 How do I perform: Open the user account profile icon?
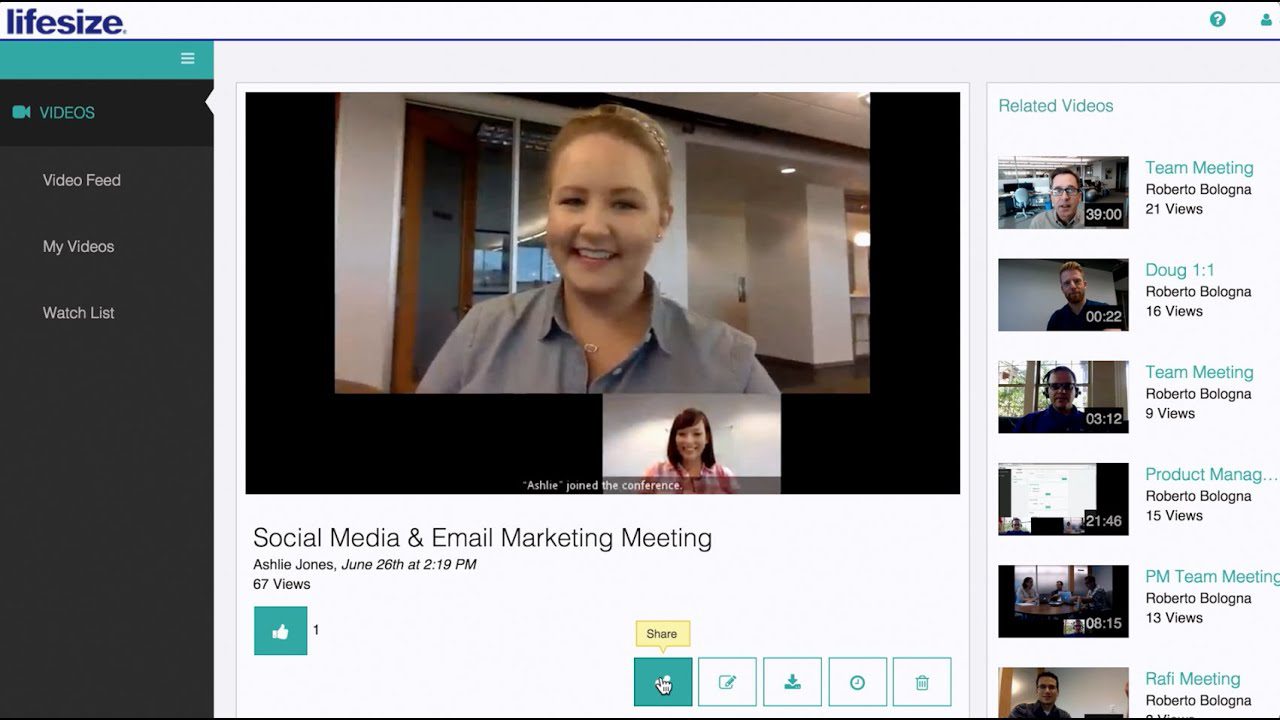coord(1266,19)
